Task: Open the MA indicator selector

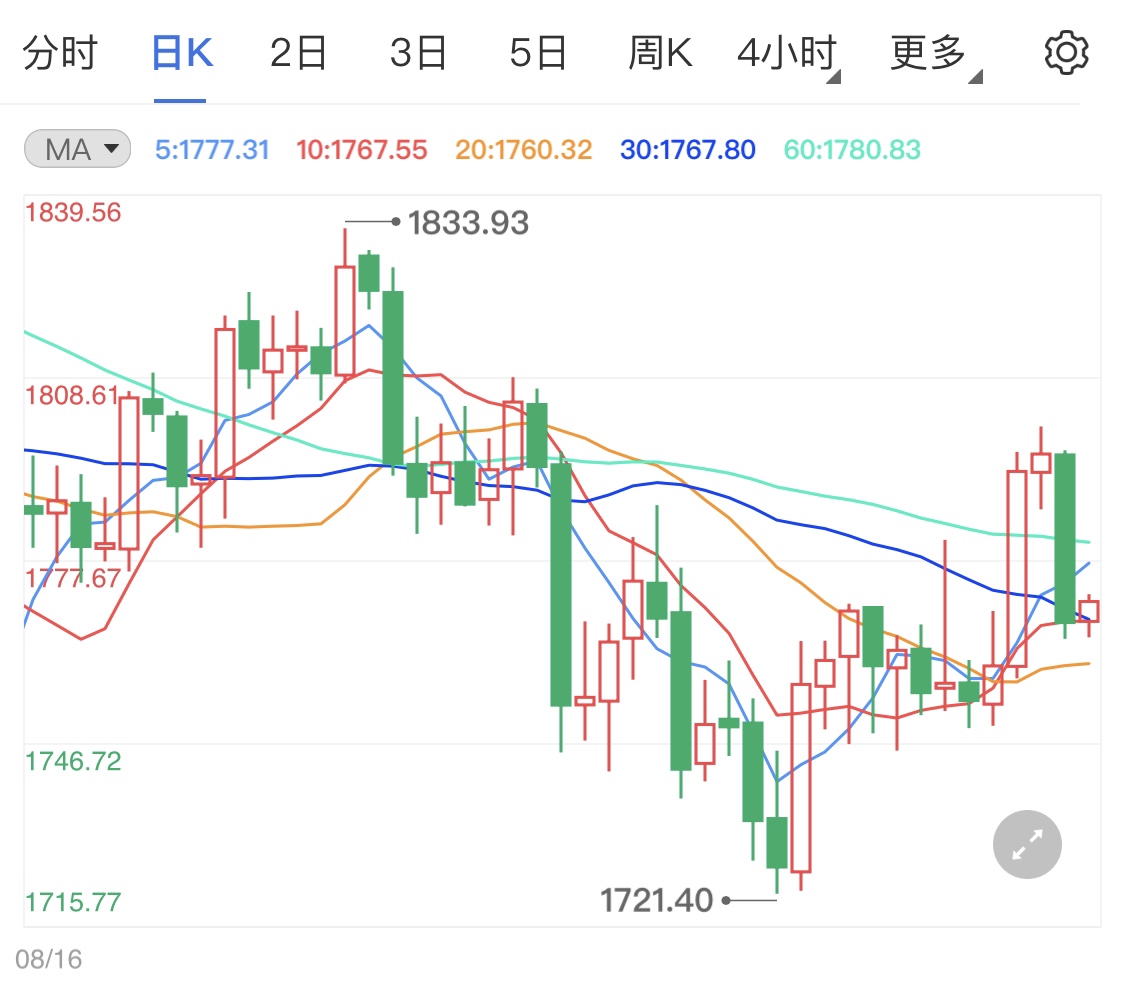Action: (x=77, y=148)
